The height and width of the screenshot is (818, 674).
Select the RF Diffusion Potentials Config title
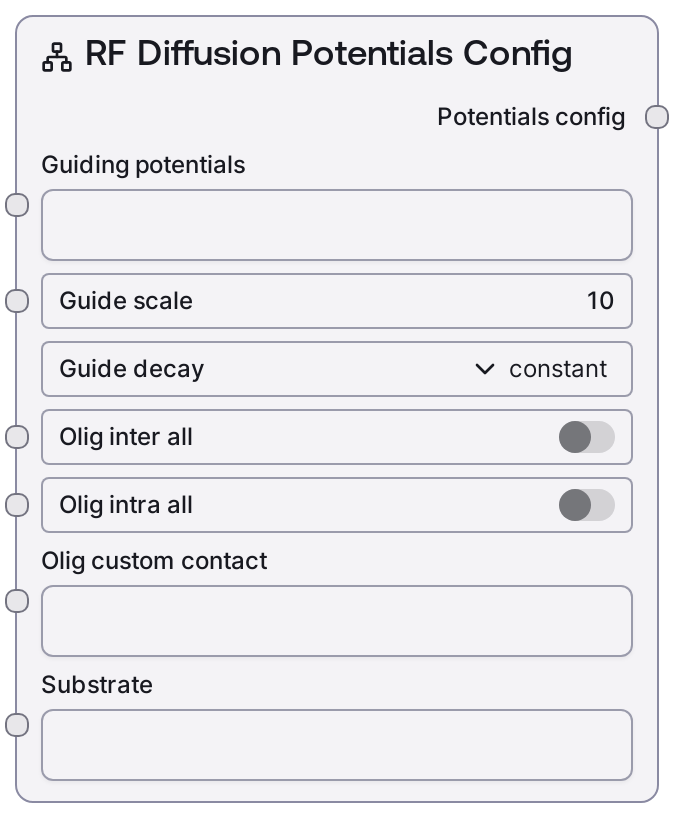point(328,54)
